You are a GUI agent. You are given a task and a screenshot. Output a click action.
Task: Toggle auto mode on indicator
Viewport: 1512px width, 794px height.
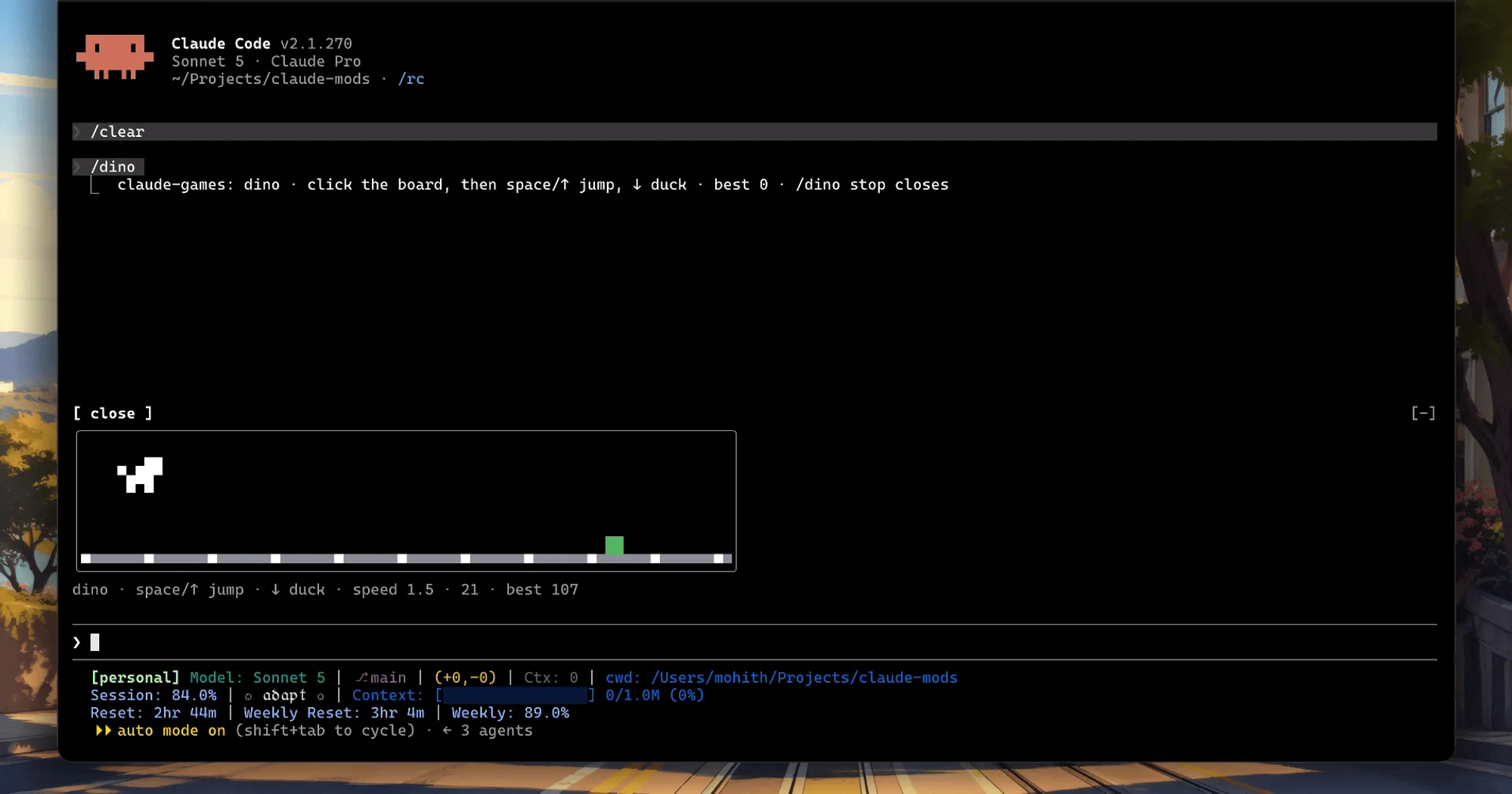click(x=171, y=730)
